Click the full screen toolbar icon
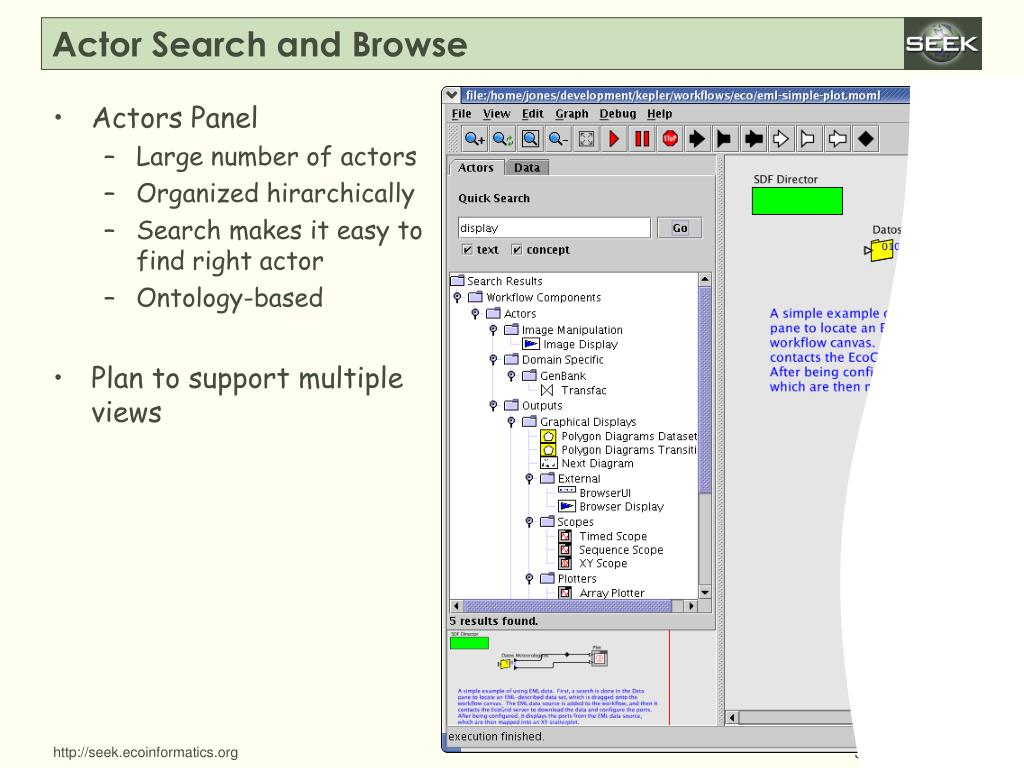This screenshot has height=768, width=1024. pyautogui.click(x=586, y=138)
